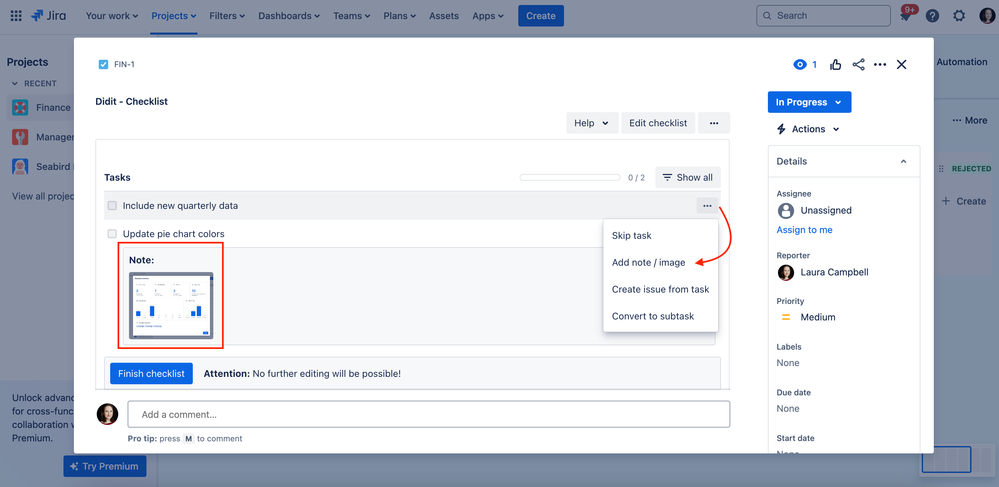The height and width of the screenshot is (487, 999).
Task: Open Dashboards dropdown
Action: tap(289, 16)
